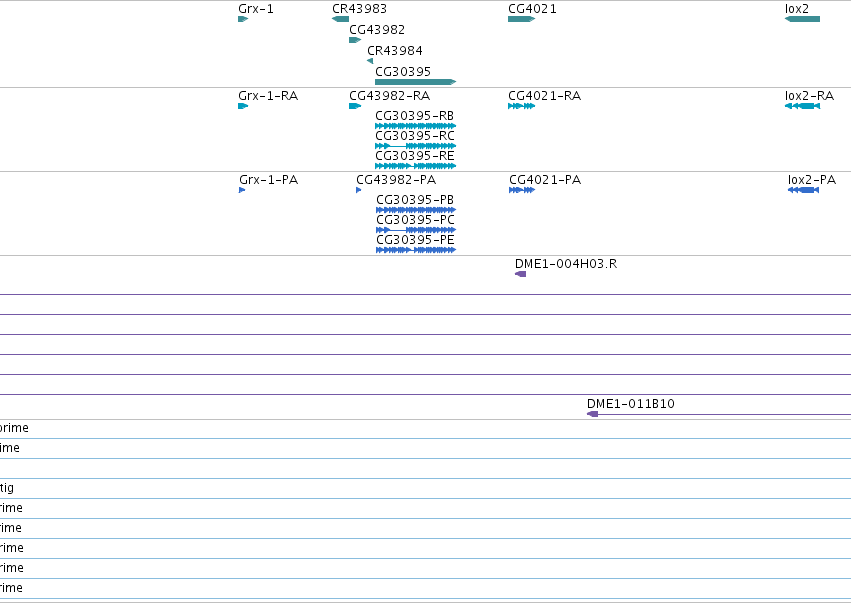
Task: Click the CG43982 gene label
Action: (377, 30)
